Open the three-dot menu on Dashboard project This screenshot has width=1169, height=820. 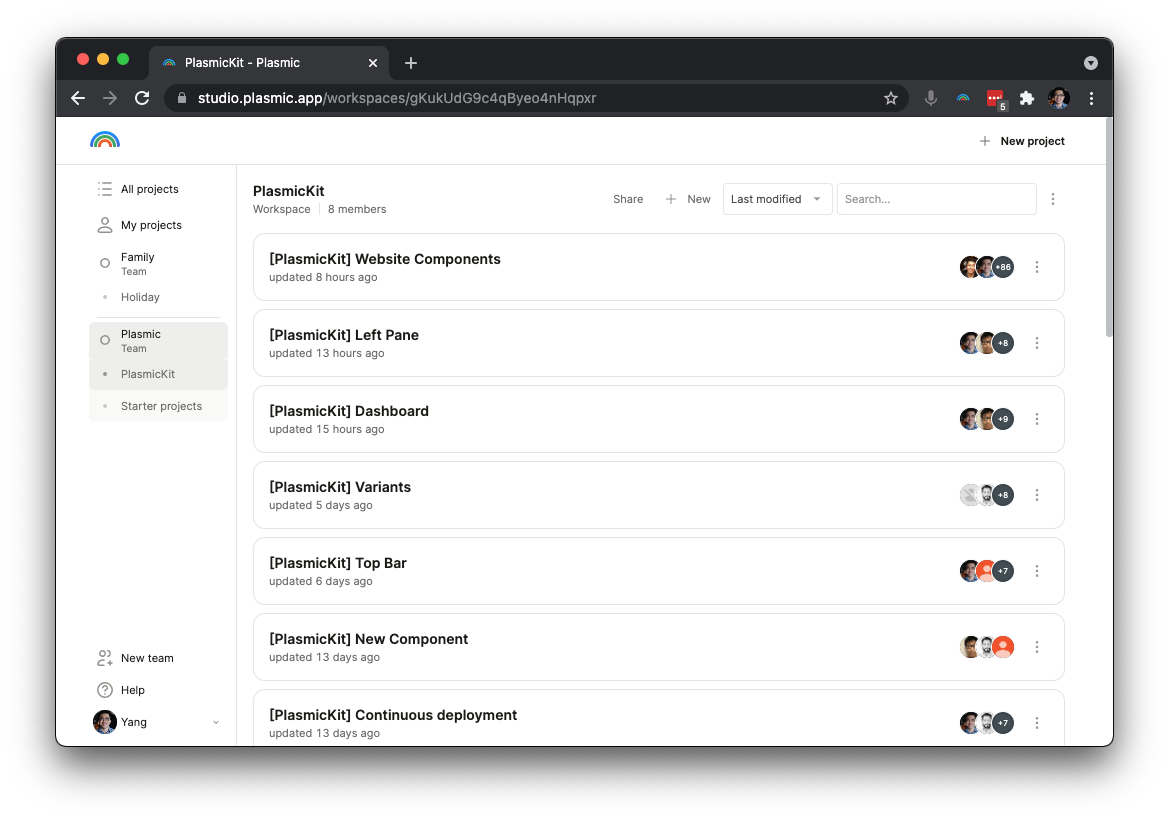[1037, 419]
